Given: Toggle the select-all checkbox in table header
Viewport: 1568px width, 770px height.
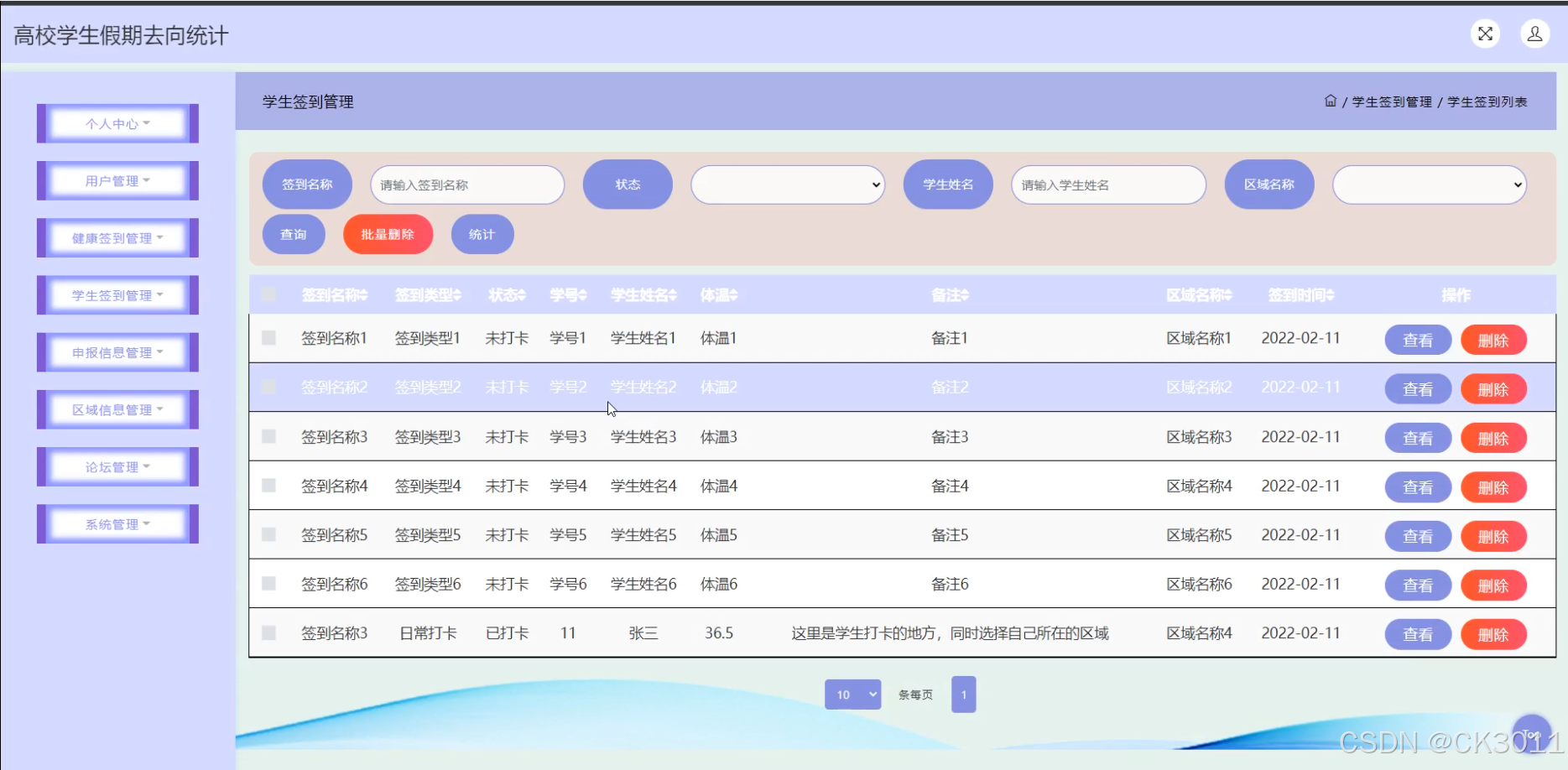Looking at the screenshot, I should [x=268, y=294].
